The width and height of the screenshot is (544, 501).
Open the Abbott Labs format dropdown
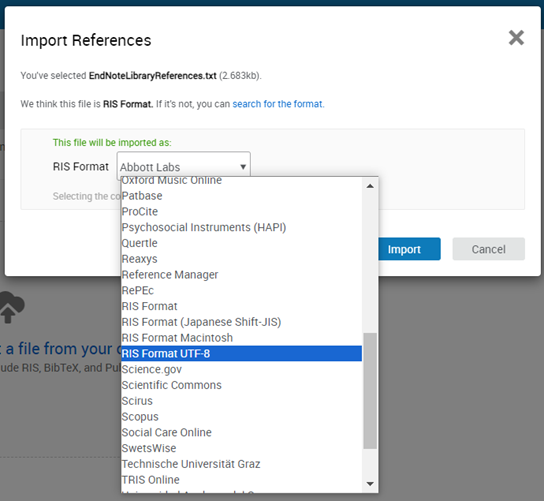[184, 167]
